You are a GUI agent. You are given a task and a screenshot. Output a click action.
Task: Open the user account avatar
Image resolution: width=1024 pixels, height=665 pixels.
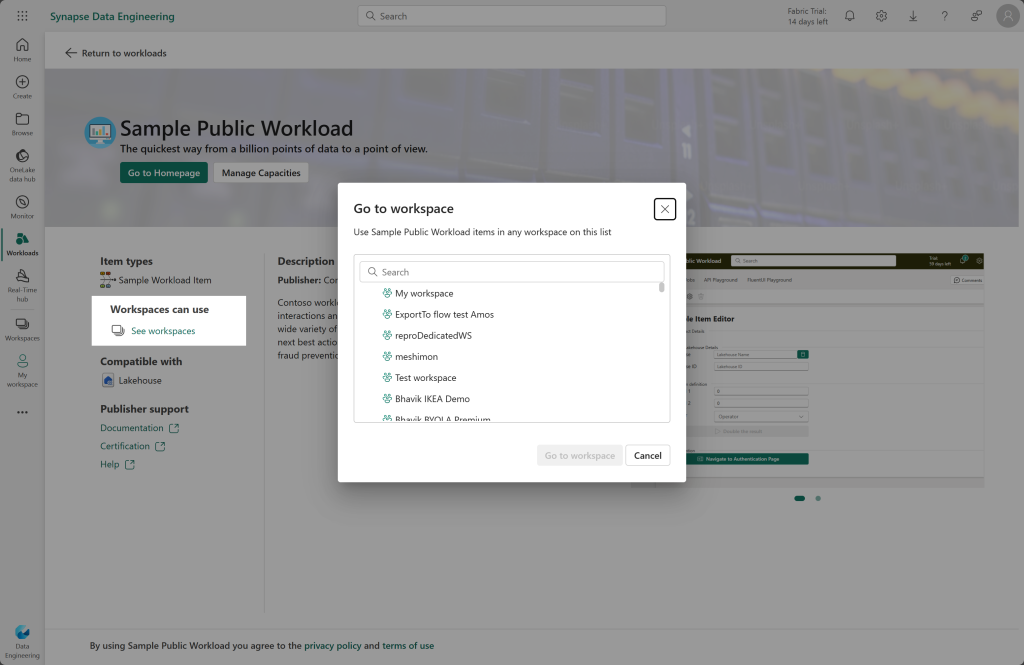pos(1008,16)
